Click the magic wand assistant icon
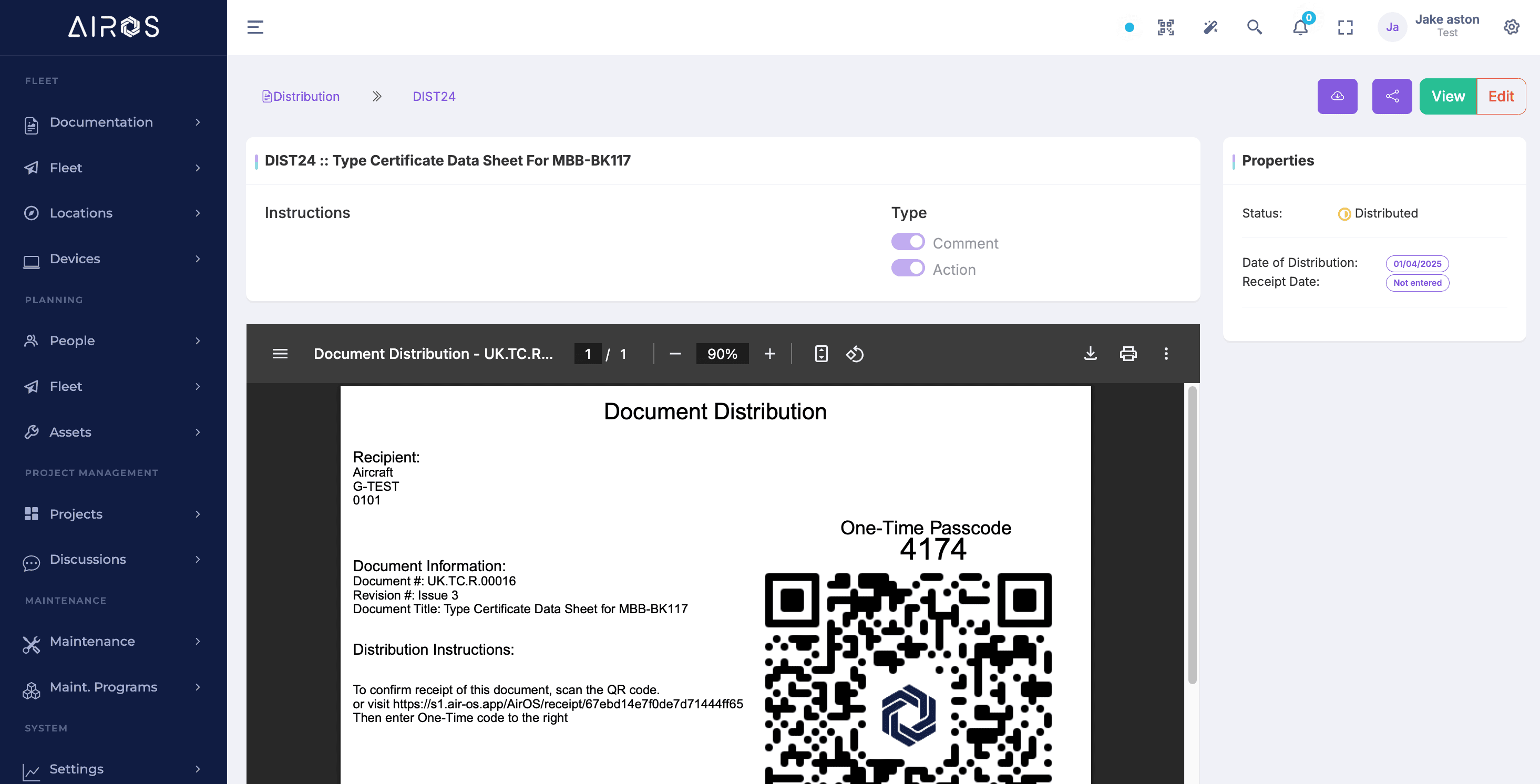Screen dimensions: 1540x784 pos(1210,27)
